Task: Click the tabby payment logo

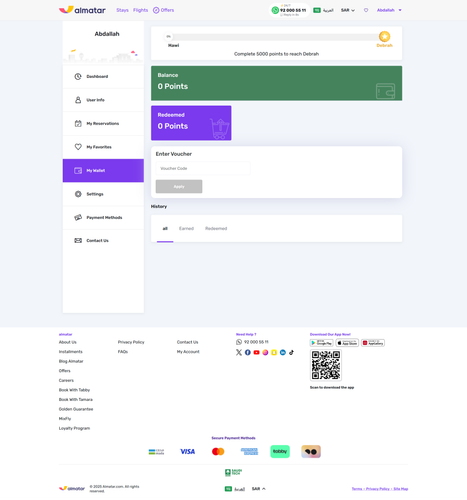Action: [280, 451]
